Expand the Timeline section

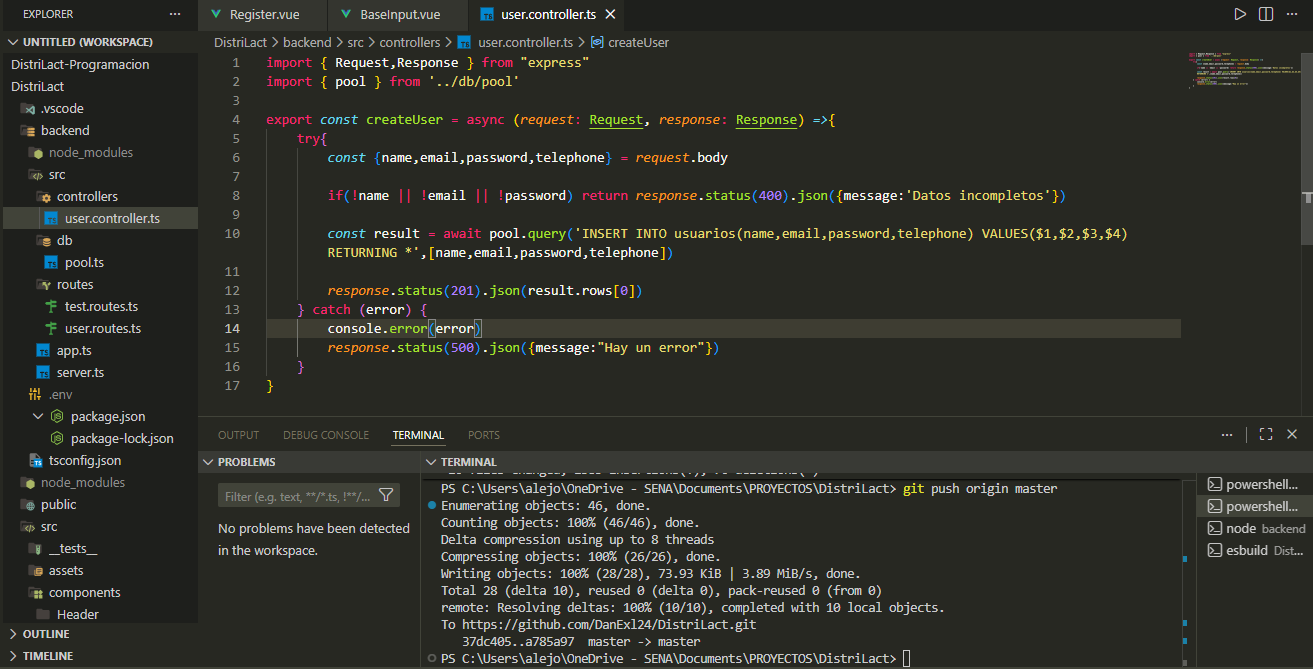tap(48, 656)
